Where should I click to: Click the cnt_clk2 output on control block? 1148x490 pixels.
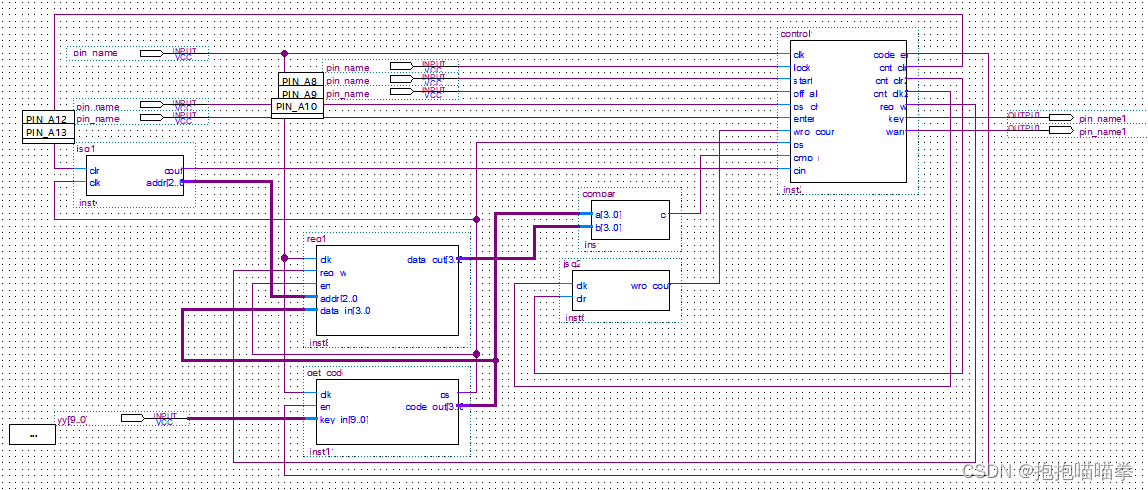tap(890, 94)
